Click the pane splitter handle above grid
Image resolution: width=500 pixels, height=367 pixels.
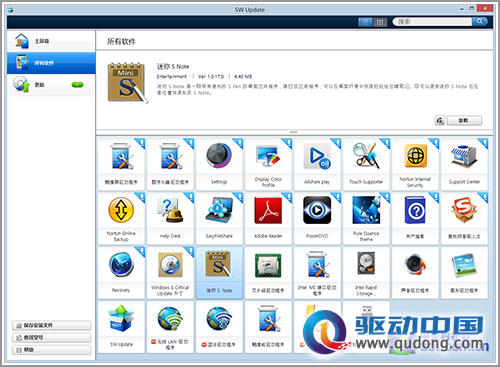pyautogui.click(x=294, y=132)
